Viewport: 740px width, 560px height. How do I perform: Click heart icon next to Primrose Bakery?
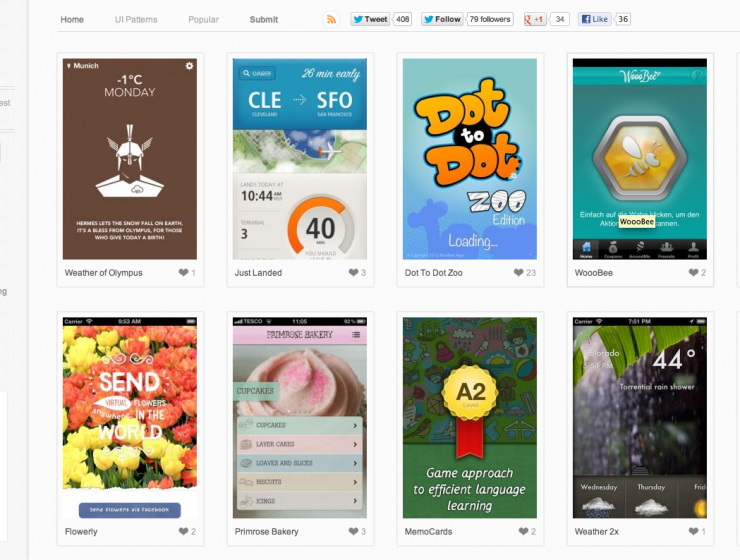(x=353, y=531)
